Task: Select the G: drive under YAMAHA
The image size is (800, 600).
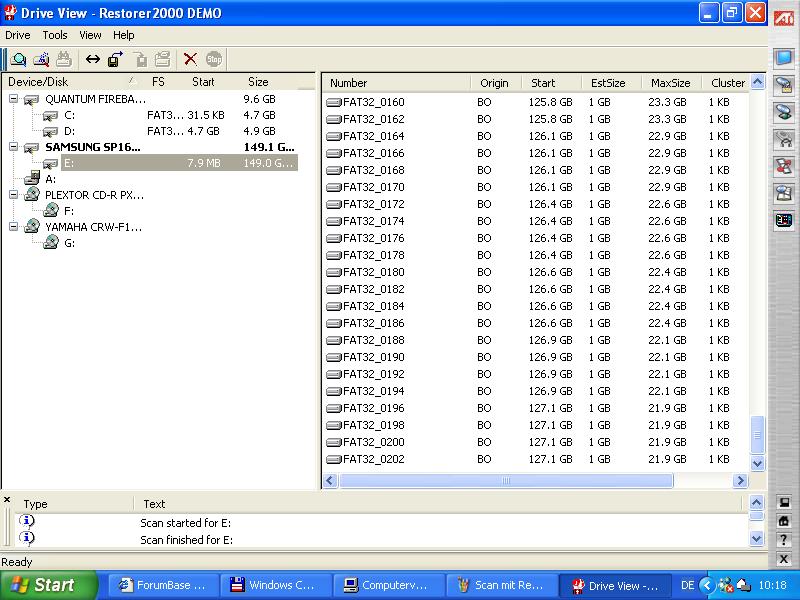Action: point(69,243)
